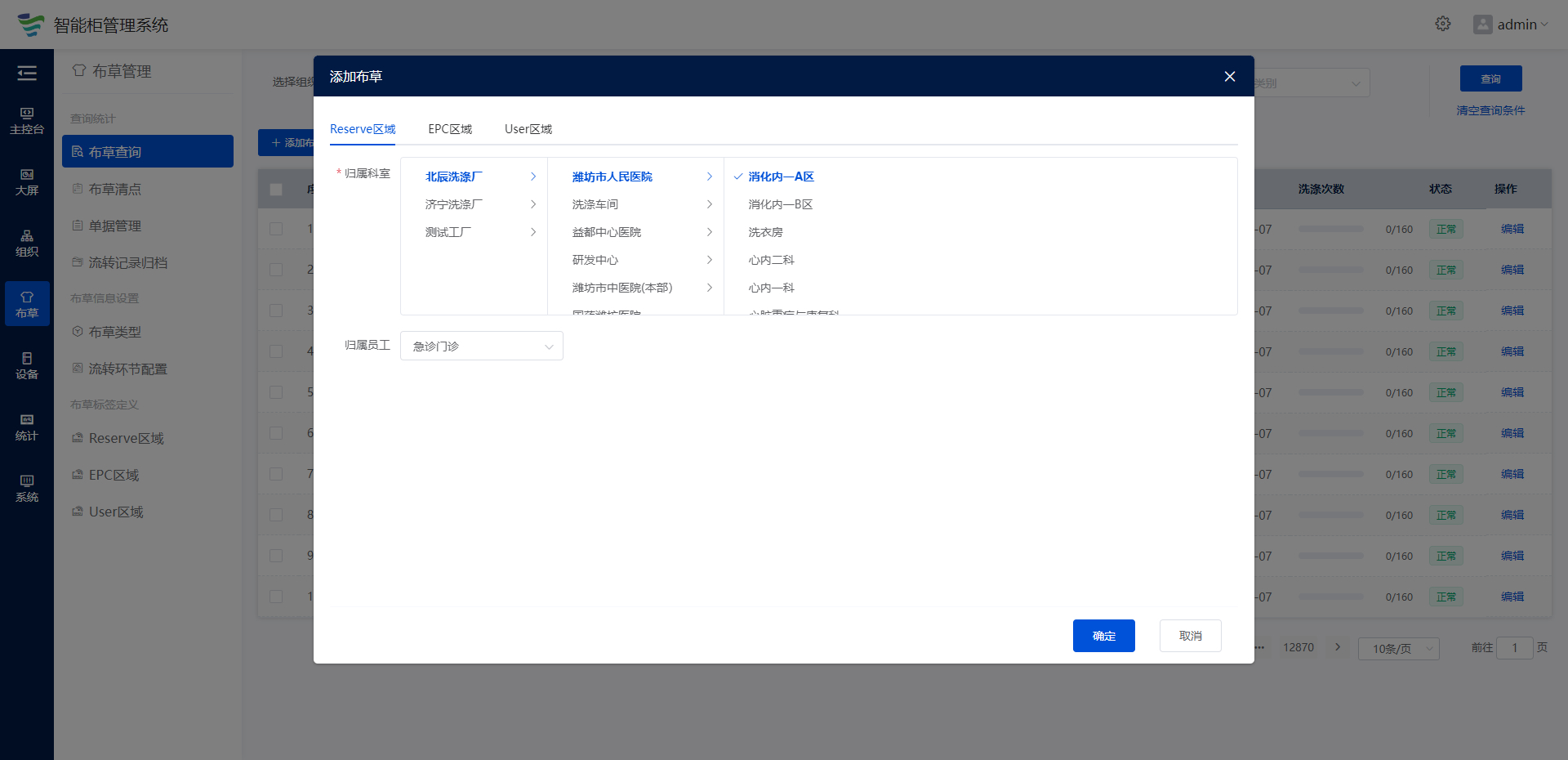Open the 组织 organization sidebar icon
This screenshot has height=760, width=1568.
coord(27,244)
